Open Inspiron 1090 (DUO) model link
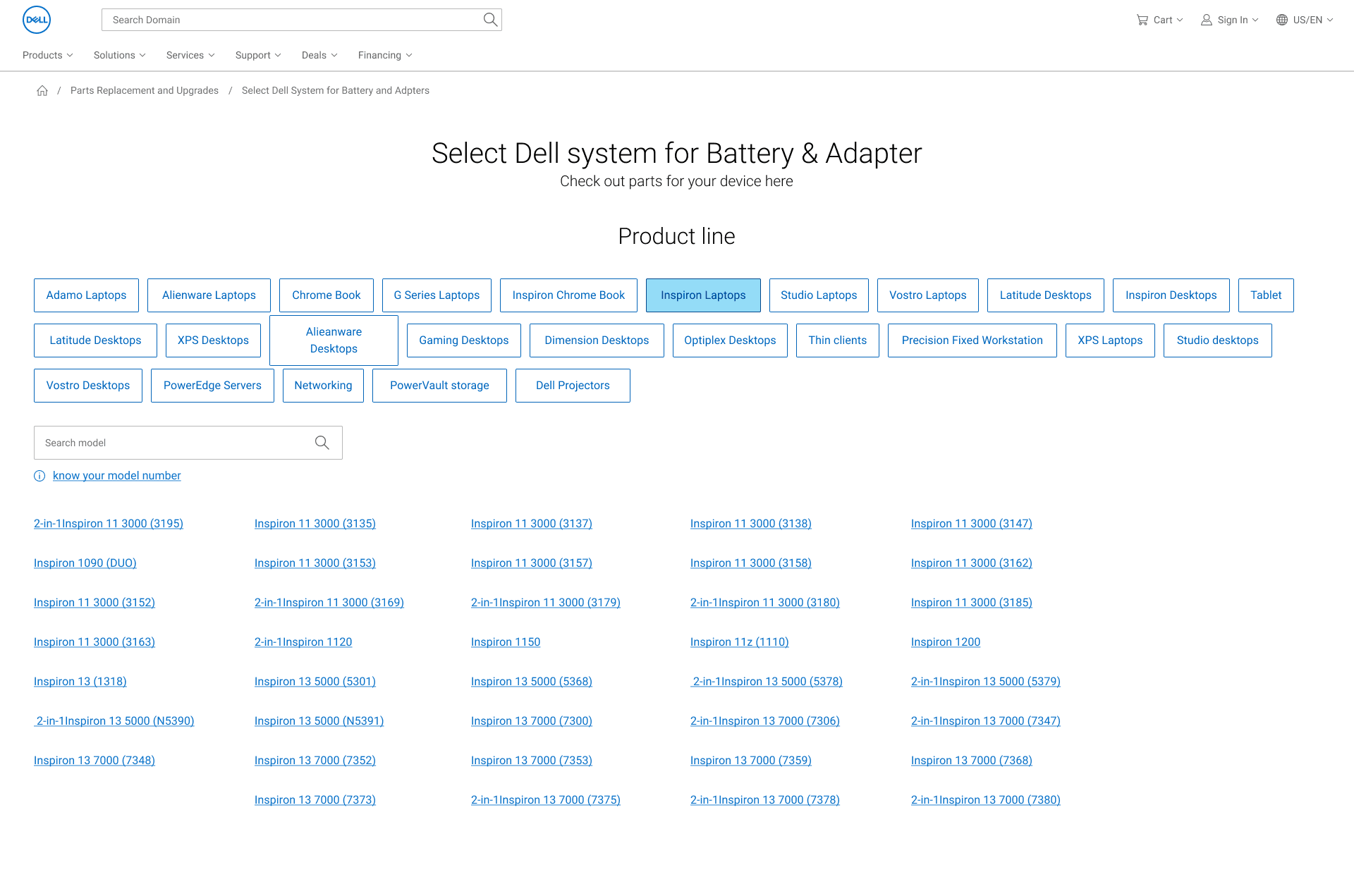1354x896 pixels. 85,563
